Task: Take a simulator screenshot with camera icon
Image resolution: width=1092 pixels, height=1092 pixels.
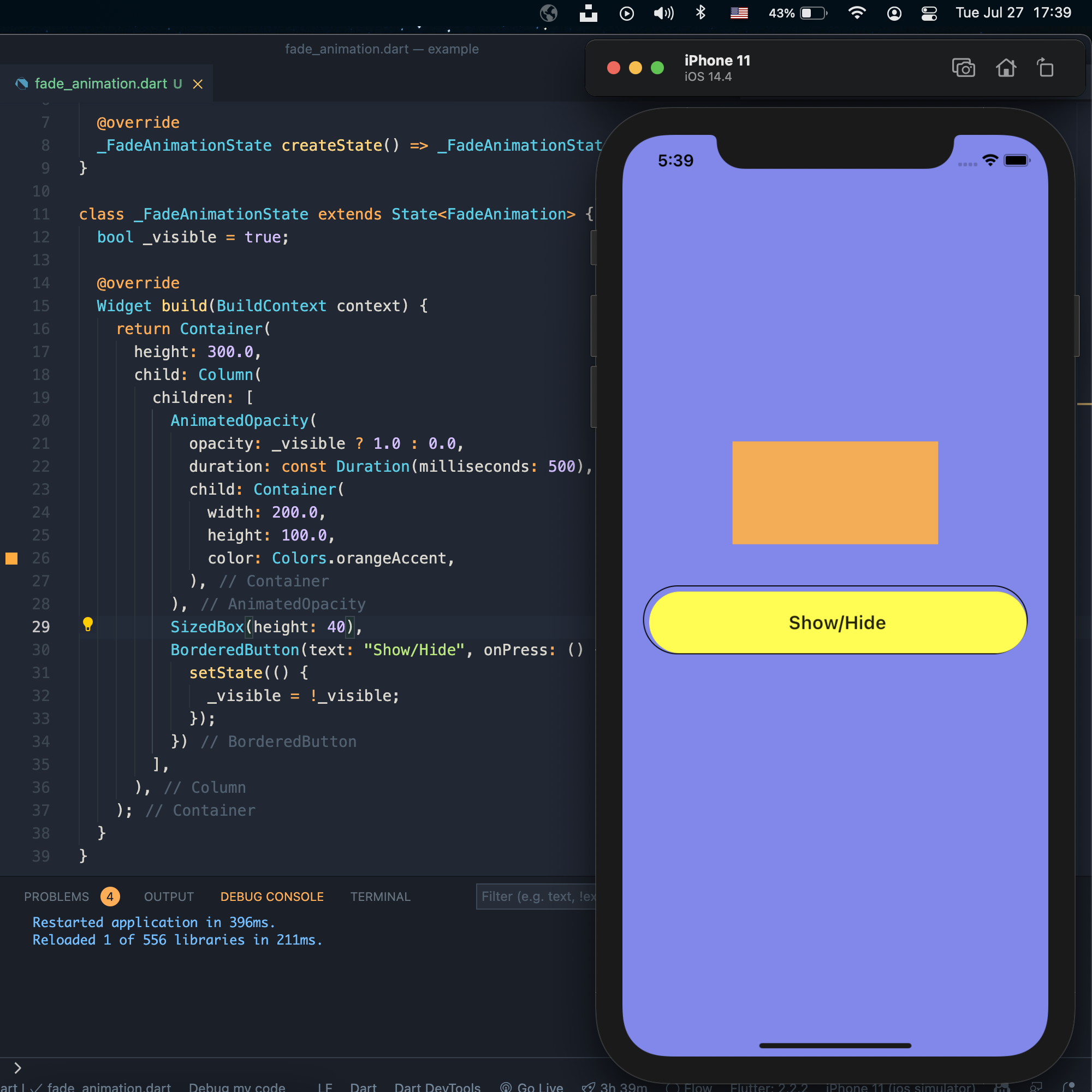Action: (963, 68)
